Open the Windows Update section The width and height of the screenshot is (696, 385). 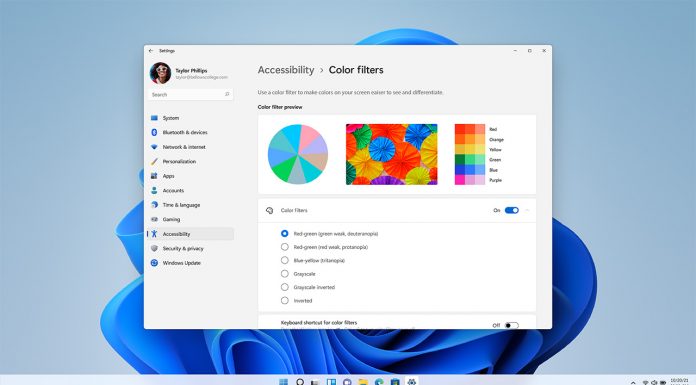191,263
